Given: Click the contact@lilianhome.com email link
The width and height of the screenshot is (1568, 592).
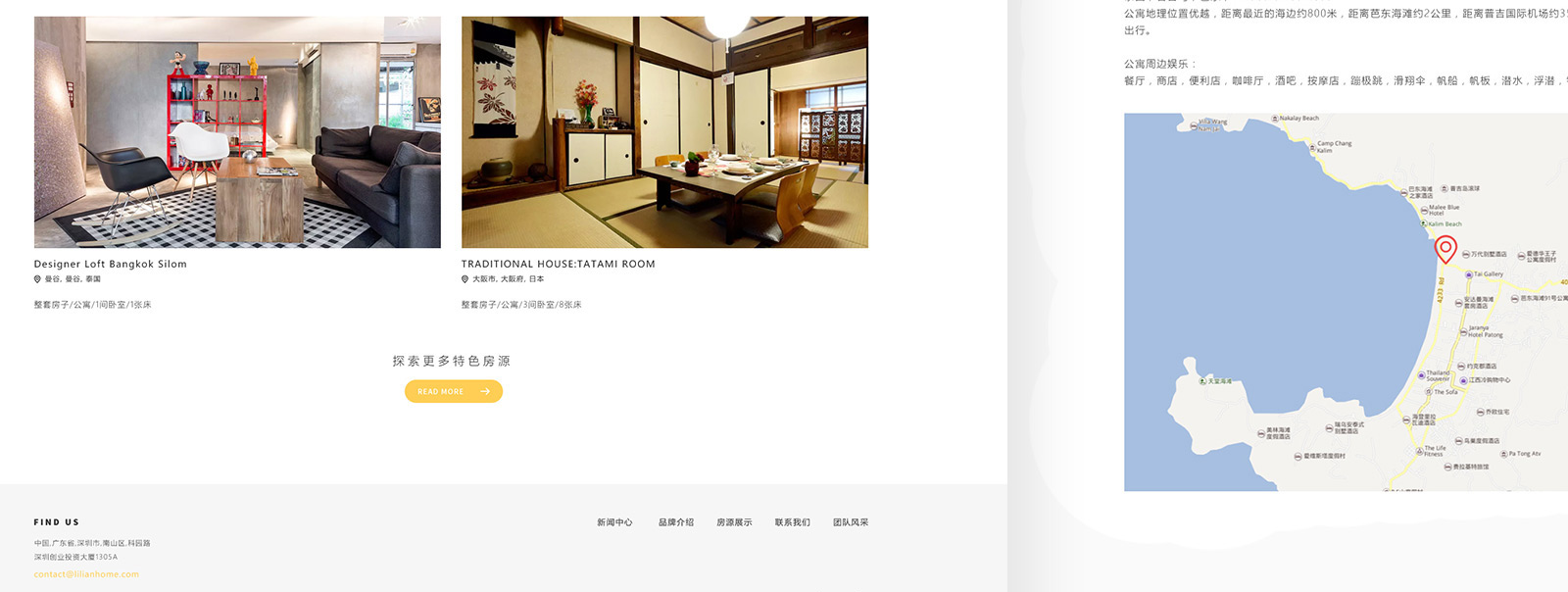Looking at the screenshot, I should (x=86, y=574).
